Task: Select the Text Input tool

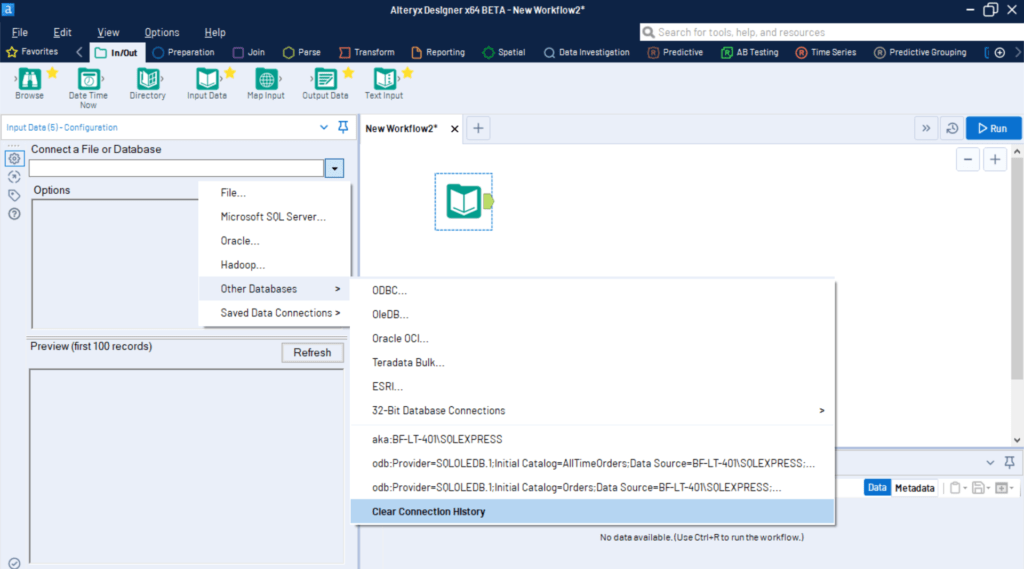Action: [384, 80]
